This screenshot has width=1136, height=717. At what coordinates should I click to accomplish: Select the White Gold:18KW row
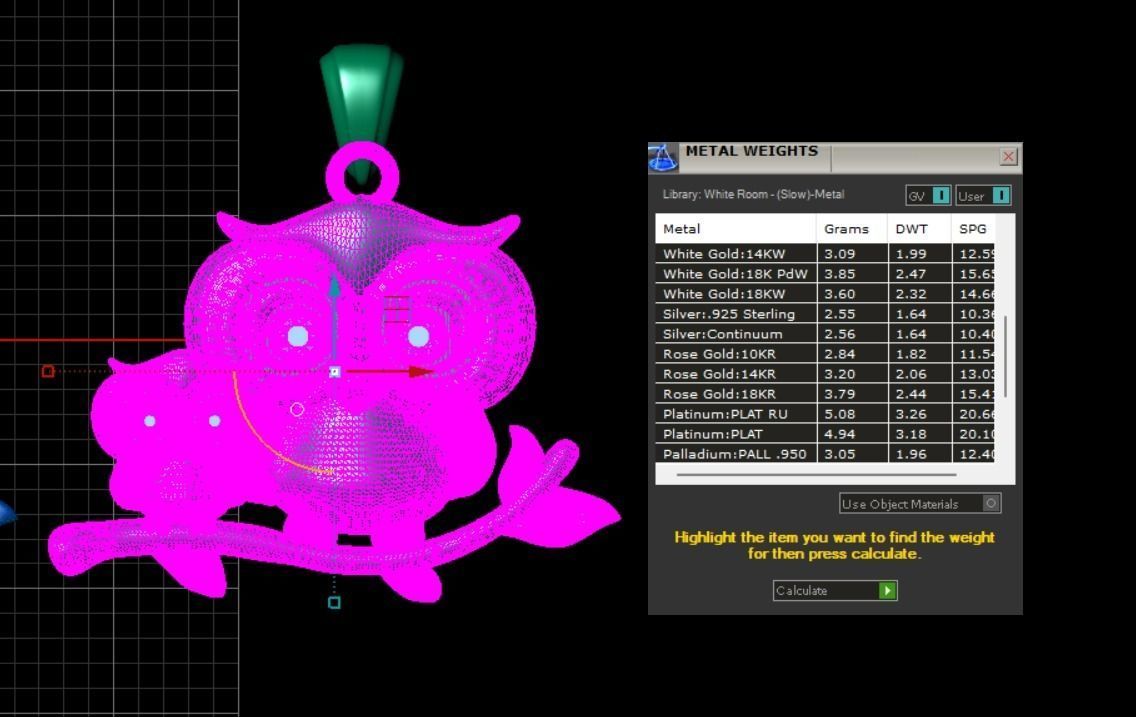[x=824, y=294]
